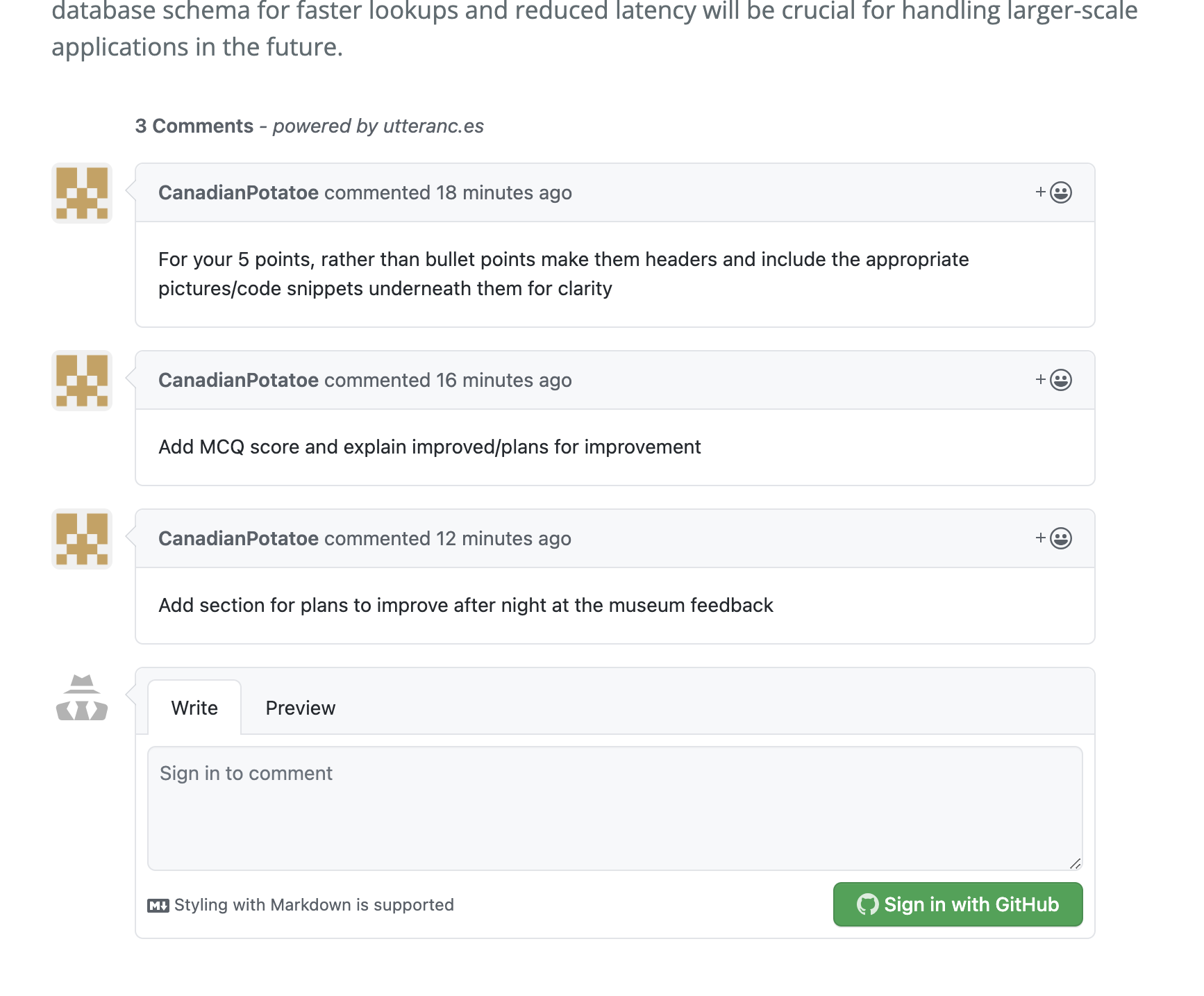Open CanadianPotatoe avatar on third comment
The height and width of the screenshot is (996, 1204).
tap(82, 539)
